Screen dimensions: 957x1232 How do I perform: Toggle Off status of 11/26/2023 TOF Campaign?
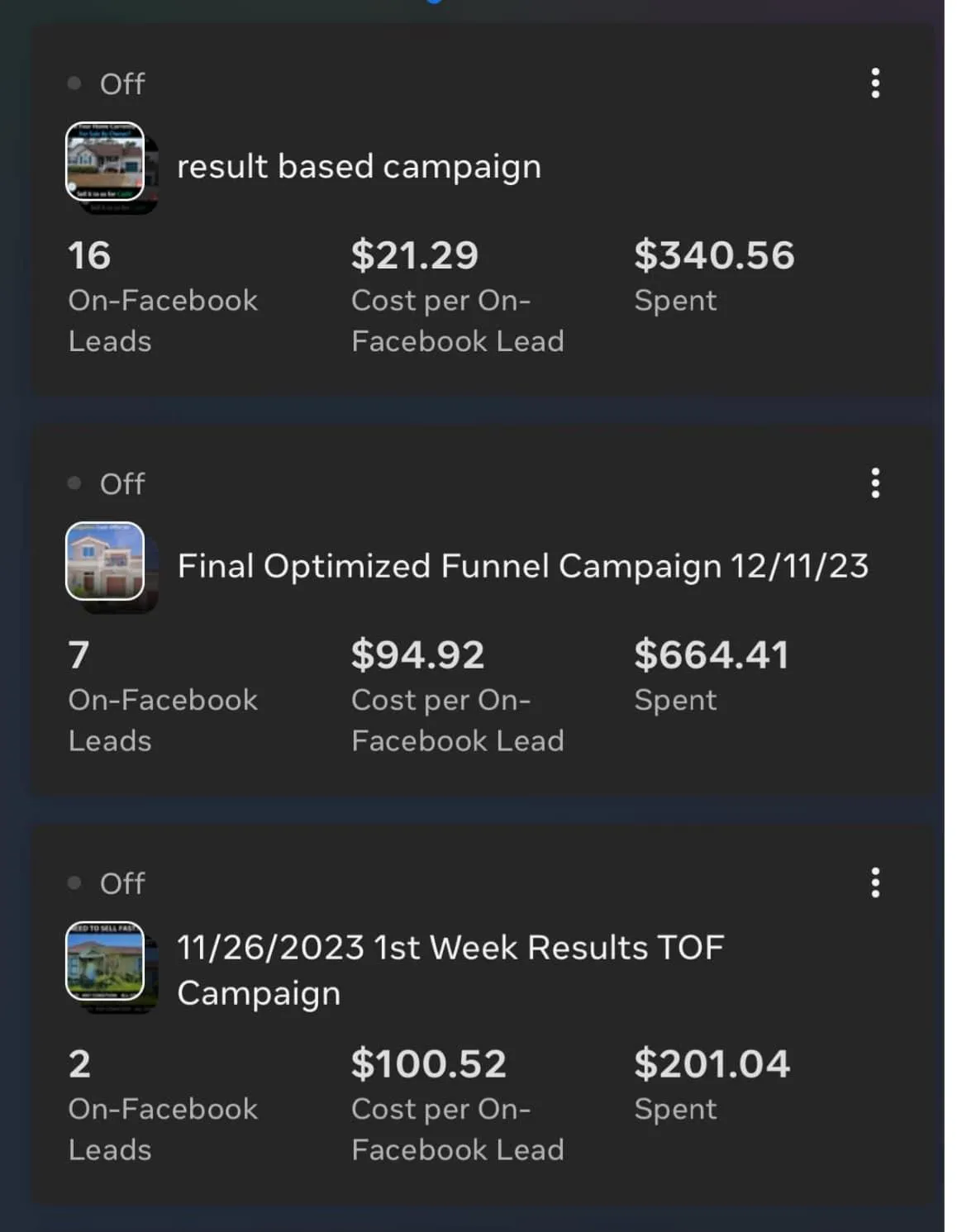coord(107,883)
